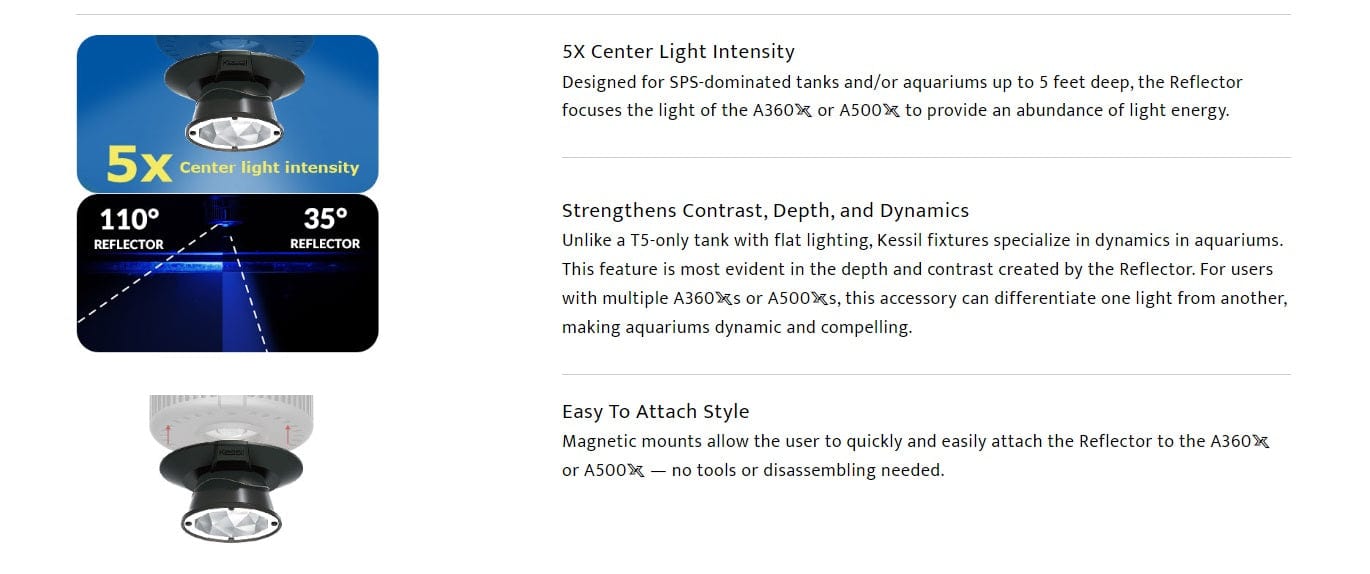The width and height of the screenshot is (1370, 574).
Task: Click the "35° REFLECTOR" label in the image
Action: coord(325,228)
